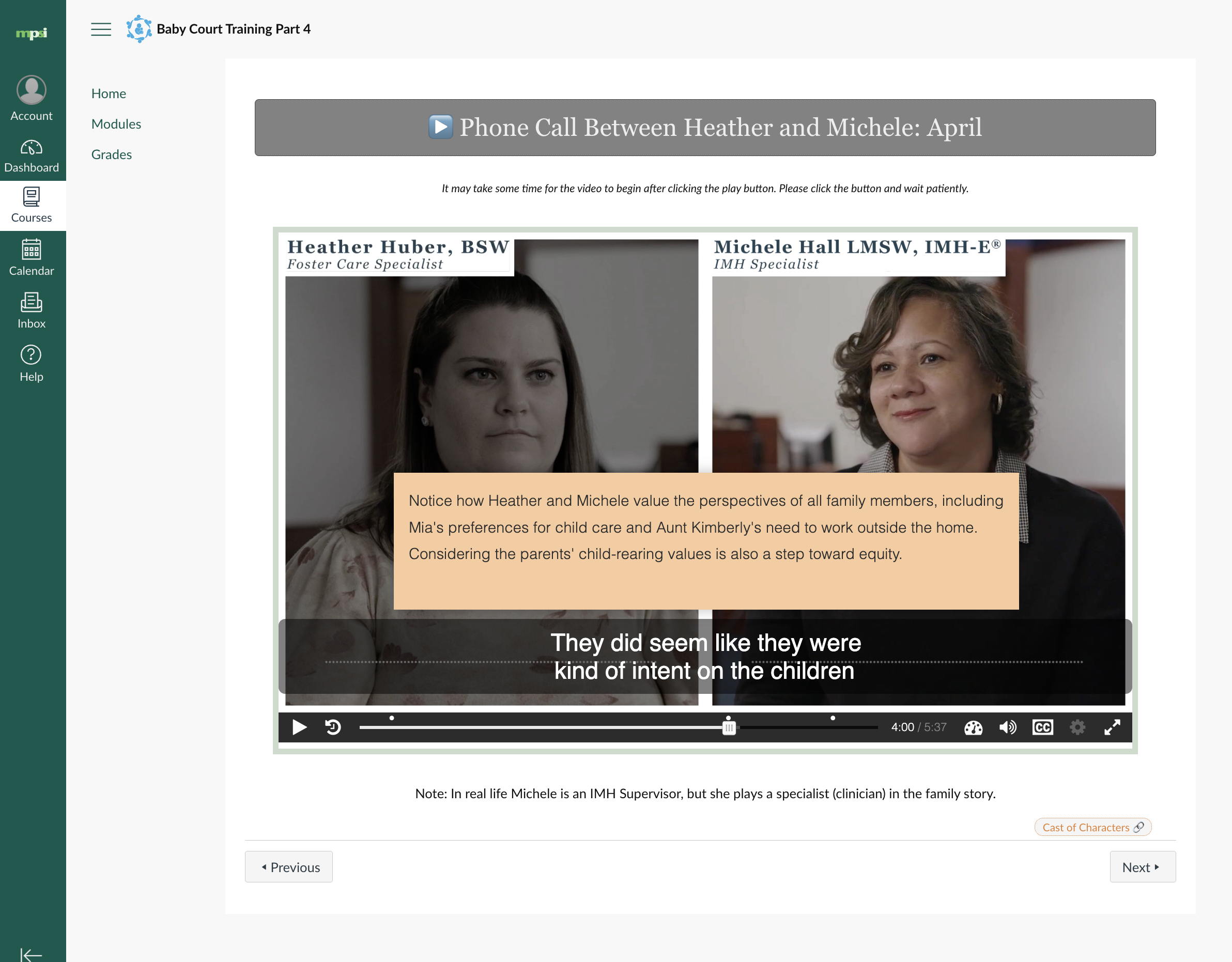The width and height of the screenshot is (1232, 962).
Task: Open the Help menu
Action: click(x=32, y=364)
